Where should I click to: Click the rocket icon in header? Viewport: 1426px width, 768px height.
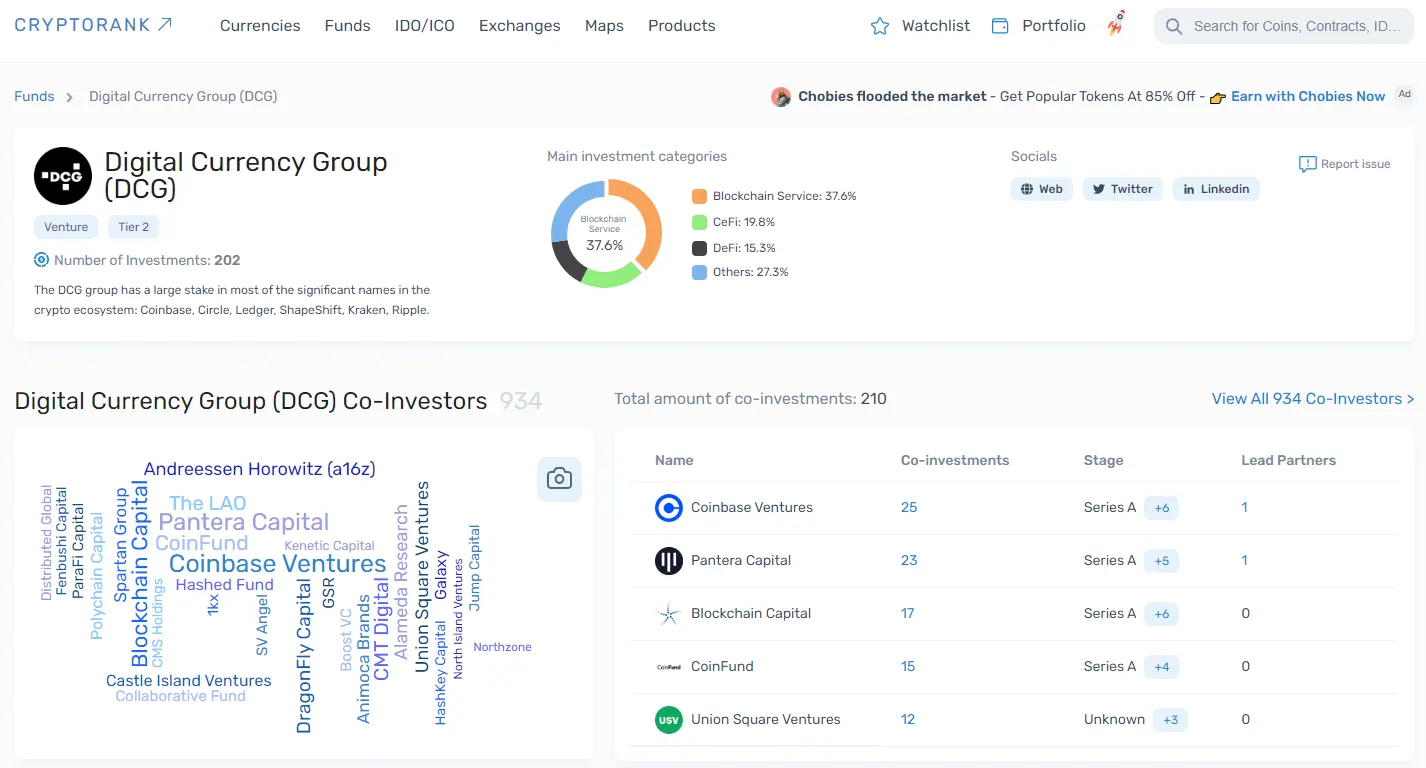1116,25
